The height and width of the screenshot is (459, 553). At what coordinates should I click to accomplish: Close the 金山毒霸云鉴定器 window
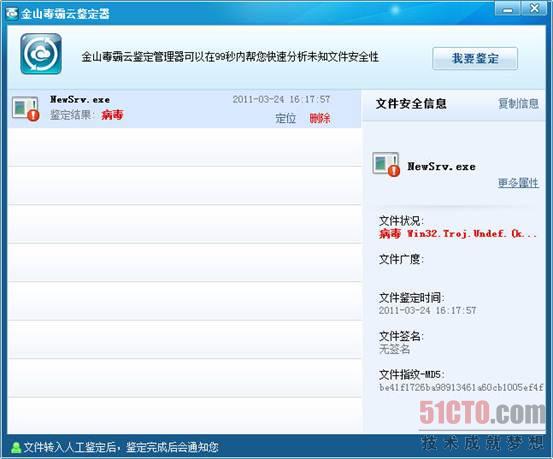[x=534, y=8]
